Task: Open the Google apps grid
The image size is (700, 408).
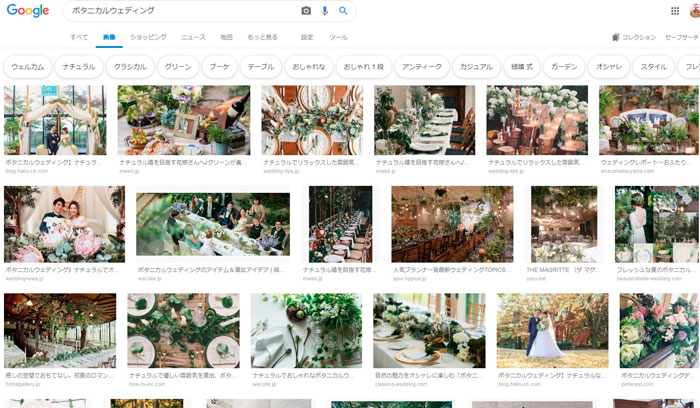Action: [675, 11]
